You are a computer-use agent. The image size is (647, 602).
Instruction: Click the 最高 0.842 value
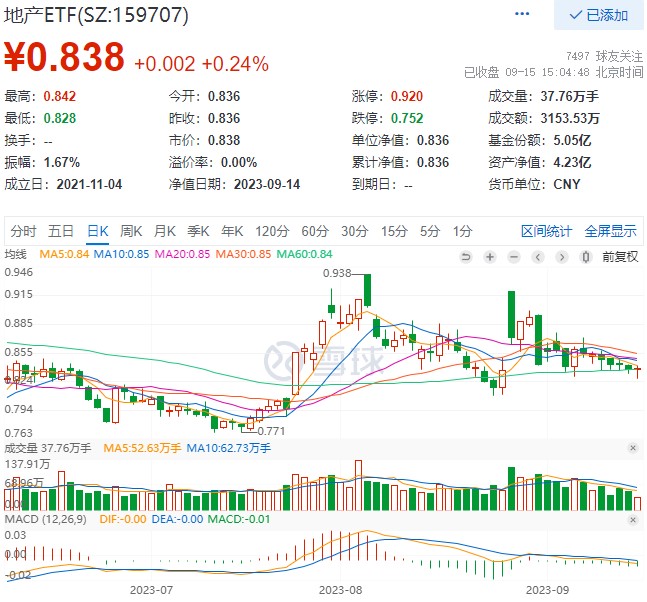click(60, 96)
